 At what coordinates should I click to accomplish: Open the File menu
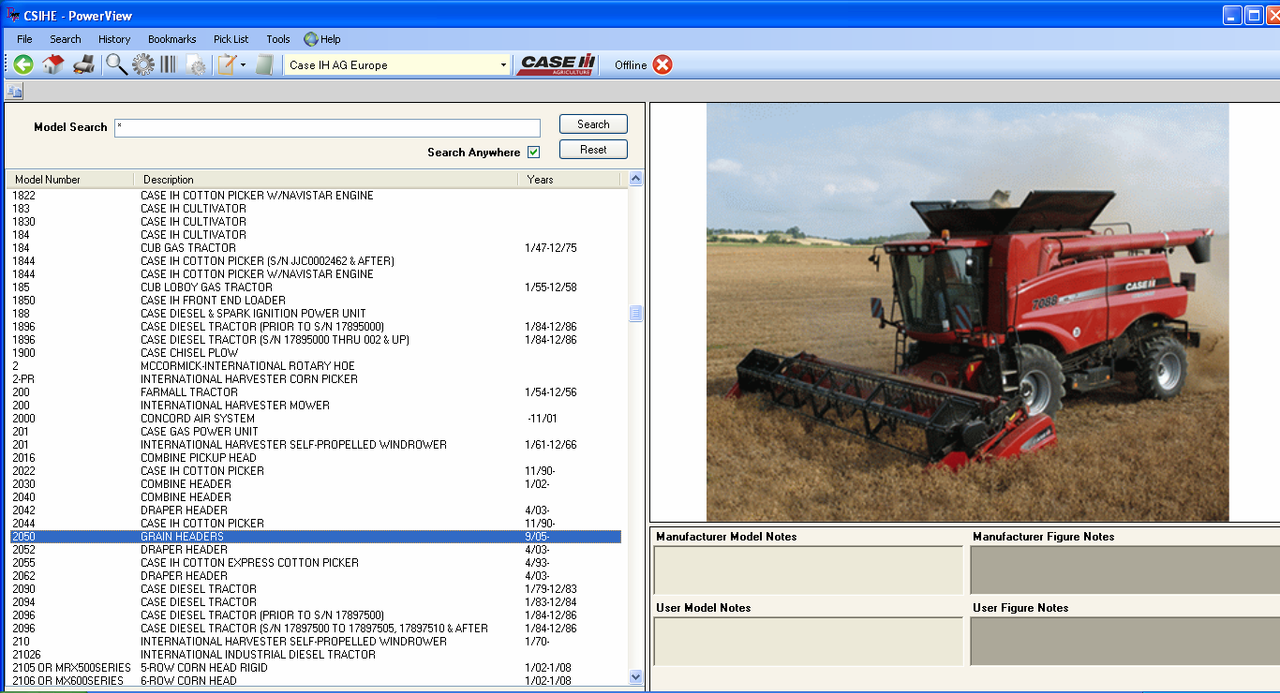pyautogui.click(x=24, y=39)
